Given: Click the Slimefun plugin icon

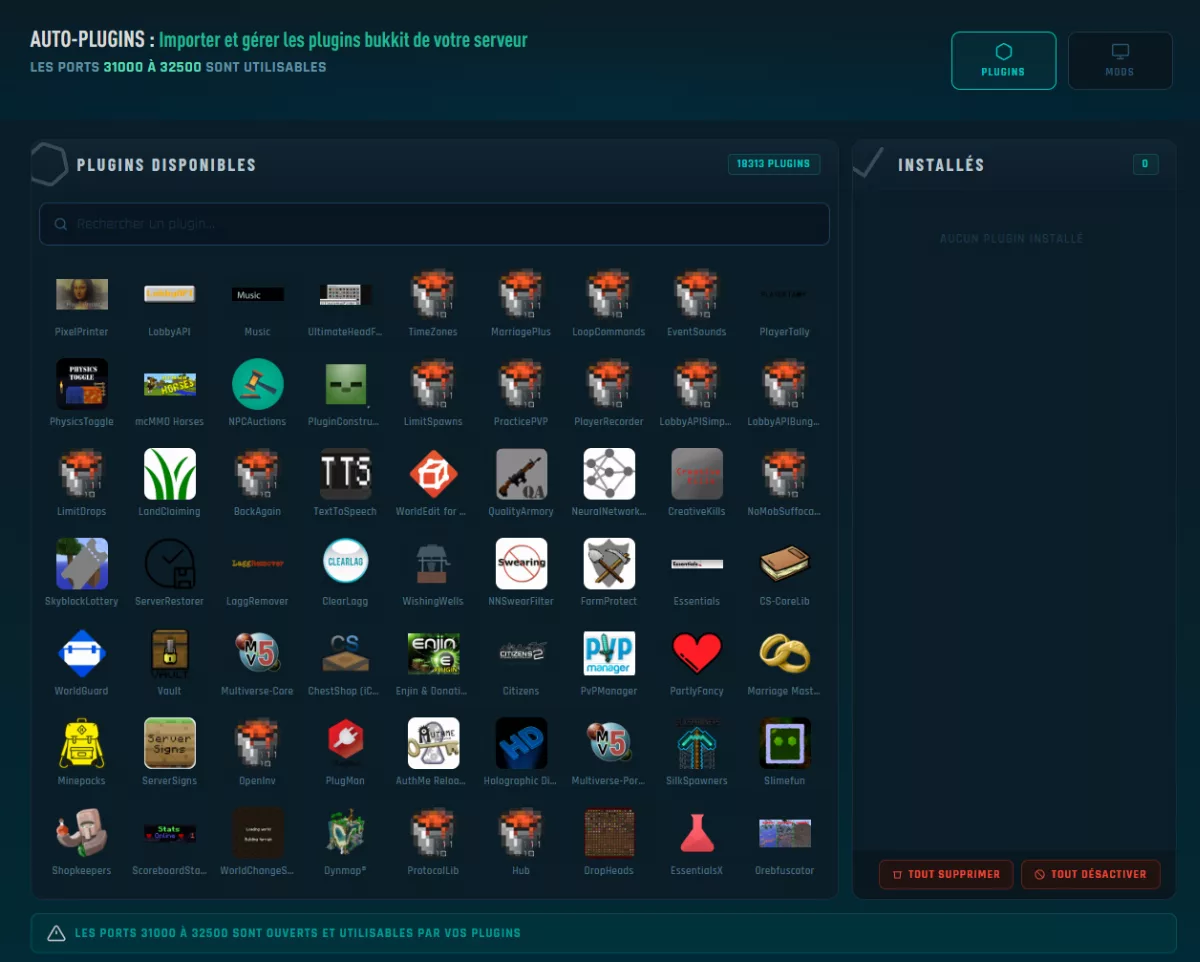Looking at the screenshot, I should pyautogui.click(x=785, y=744).
